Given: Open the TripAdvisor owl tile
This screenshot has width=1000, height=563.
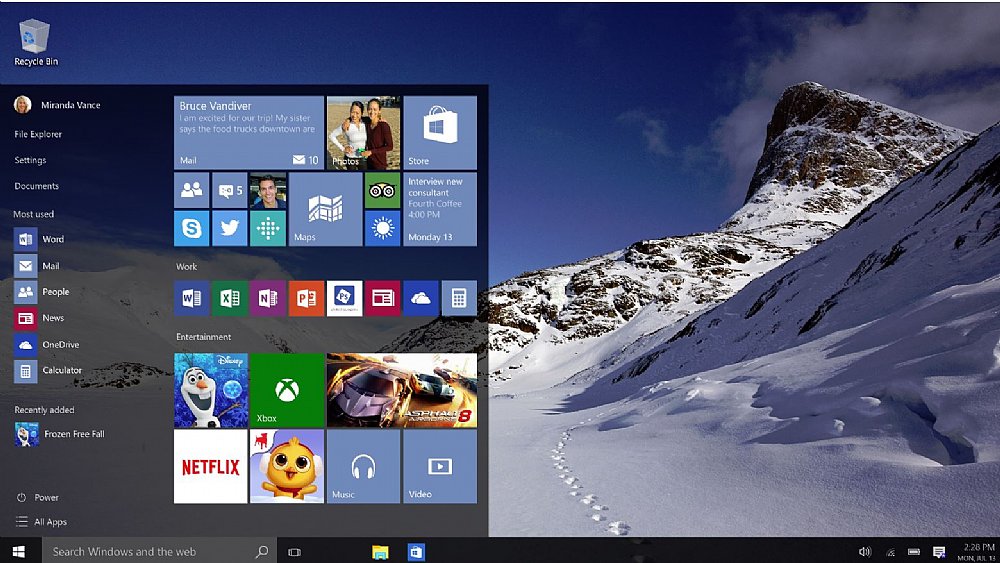Looking at the screenshot, I should pyautogui.click(x=383, y=190).
